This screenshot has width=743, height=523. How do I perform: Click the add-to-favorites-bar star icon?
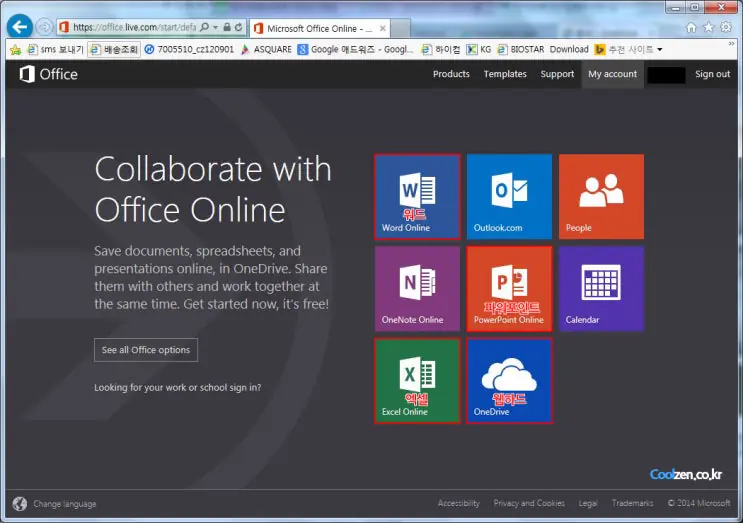16,50
